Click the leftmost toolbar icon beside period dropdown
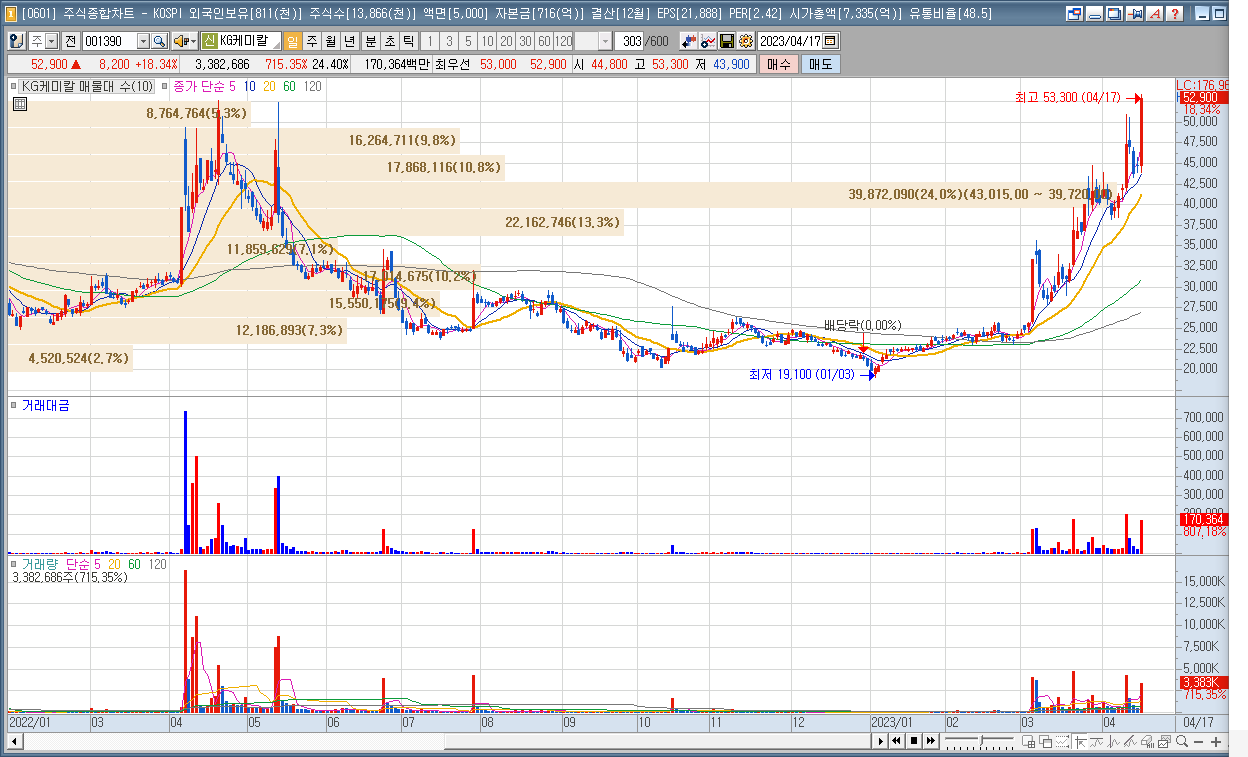This screenshot has width=1248, height=757. point(17,41)
